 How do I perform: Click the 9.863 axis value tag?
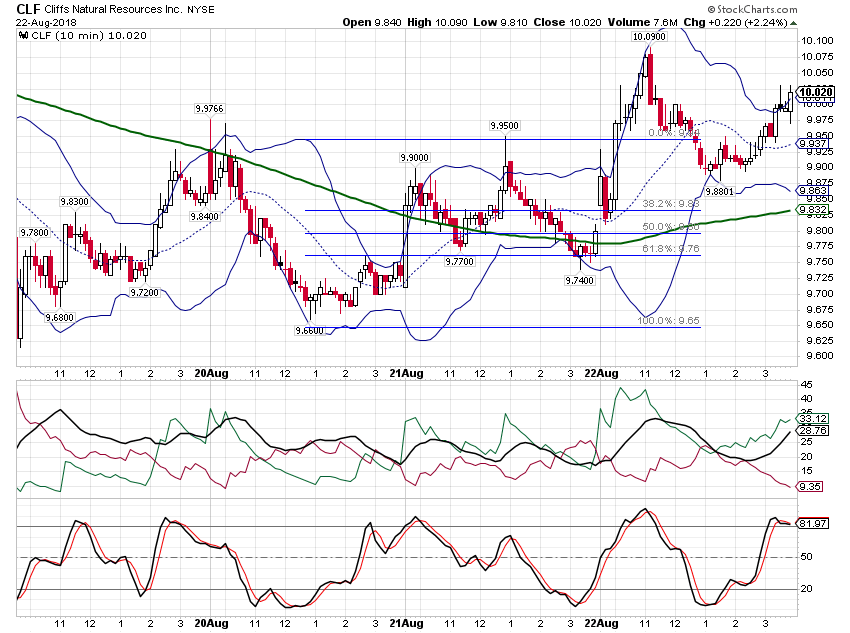coord(813,190)
